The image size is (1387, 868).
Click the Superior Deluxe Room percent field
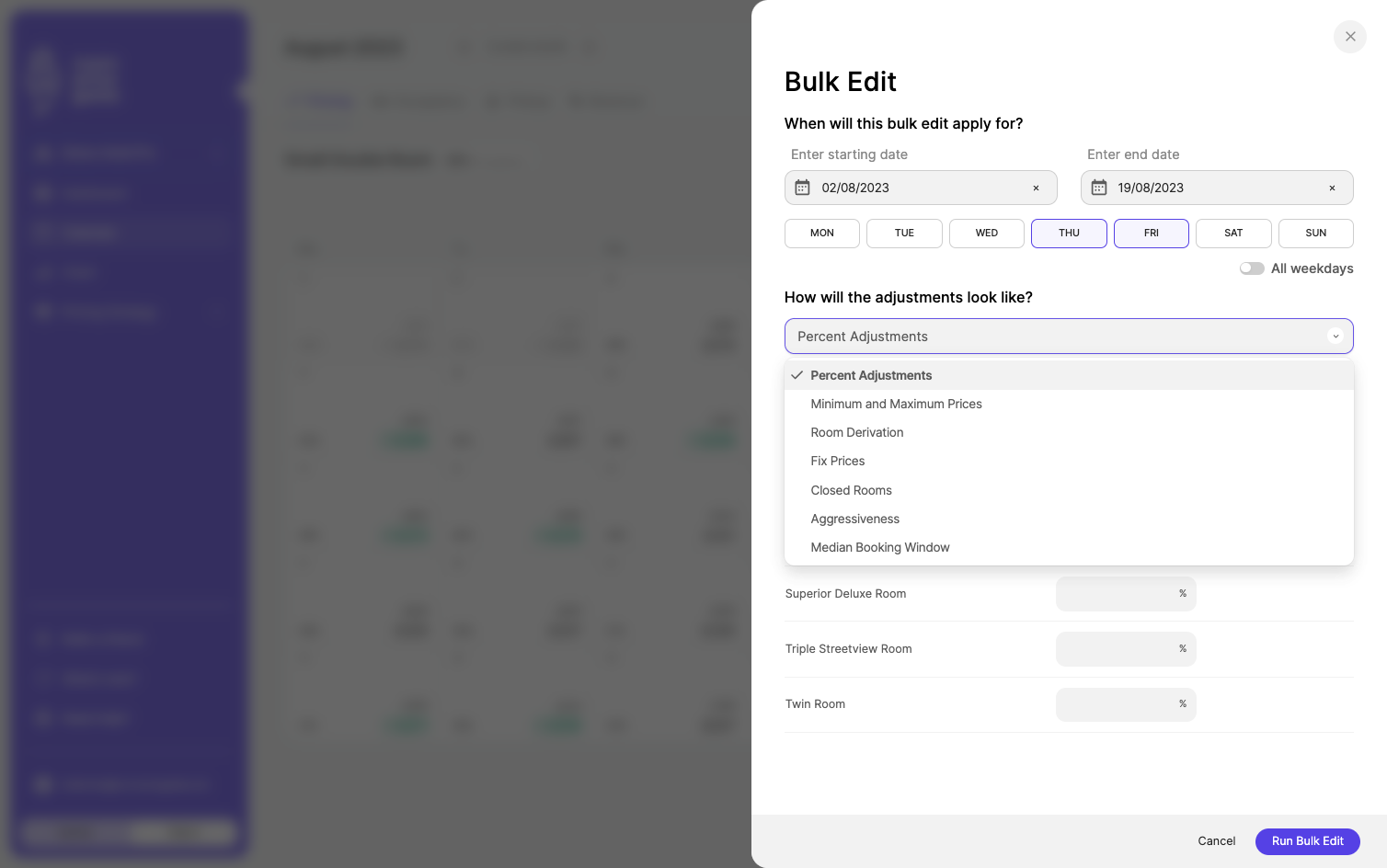coord(1126,594)
